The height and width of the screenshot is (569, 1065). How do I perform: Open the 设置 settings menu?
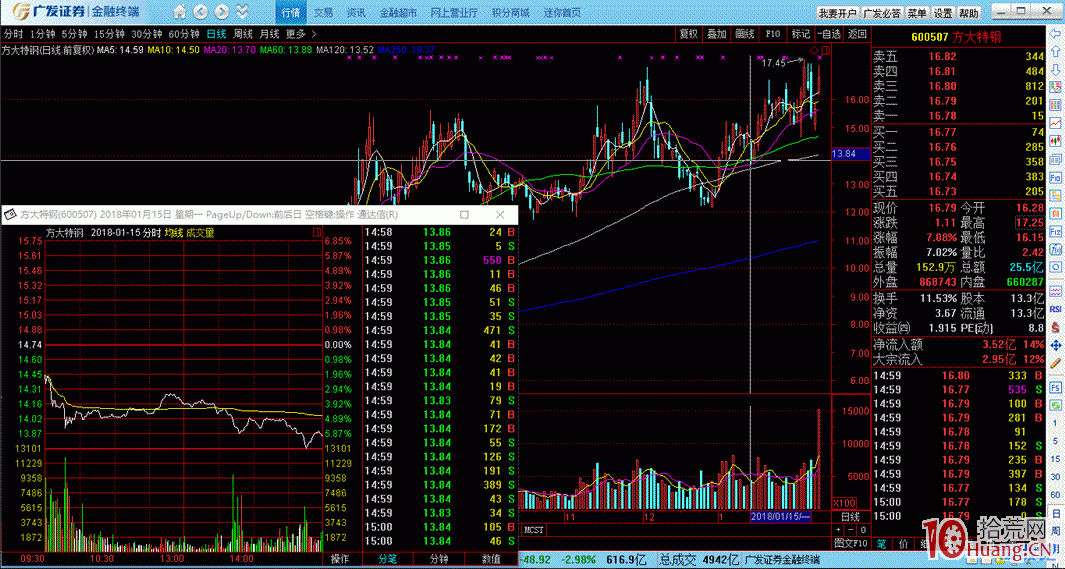(943, 13)
